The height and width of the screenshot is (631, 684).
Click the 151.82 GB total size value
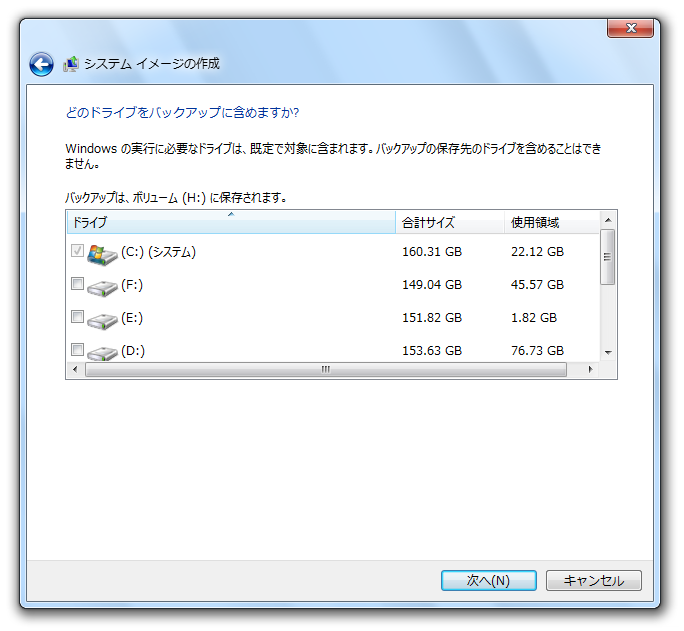432,317
